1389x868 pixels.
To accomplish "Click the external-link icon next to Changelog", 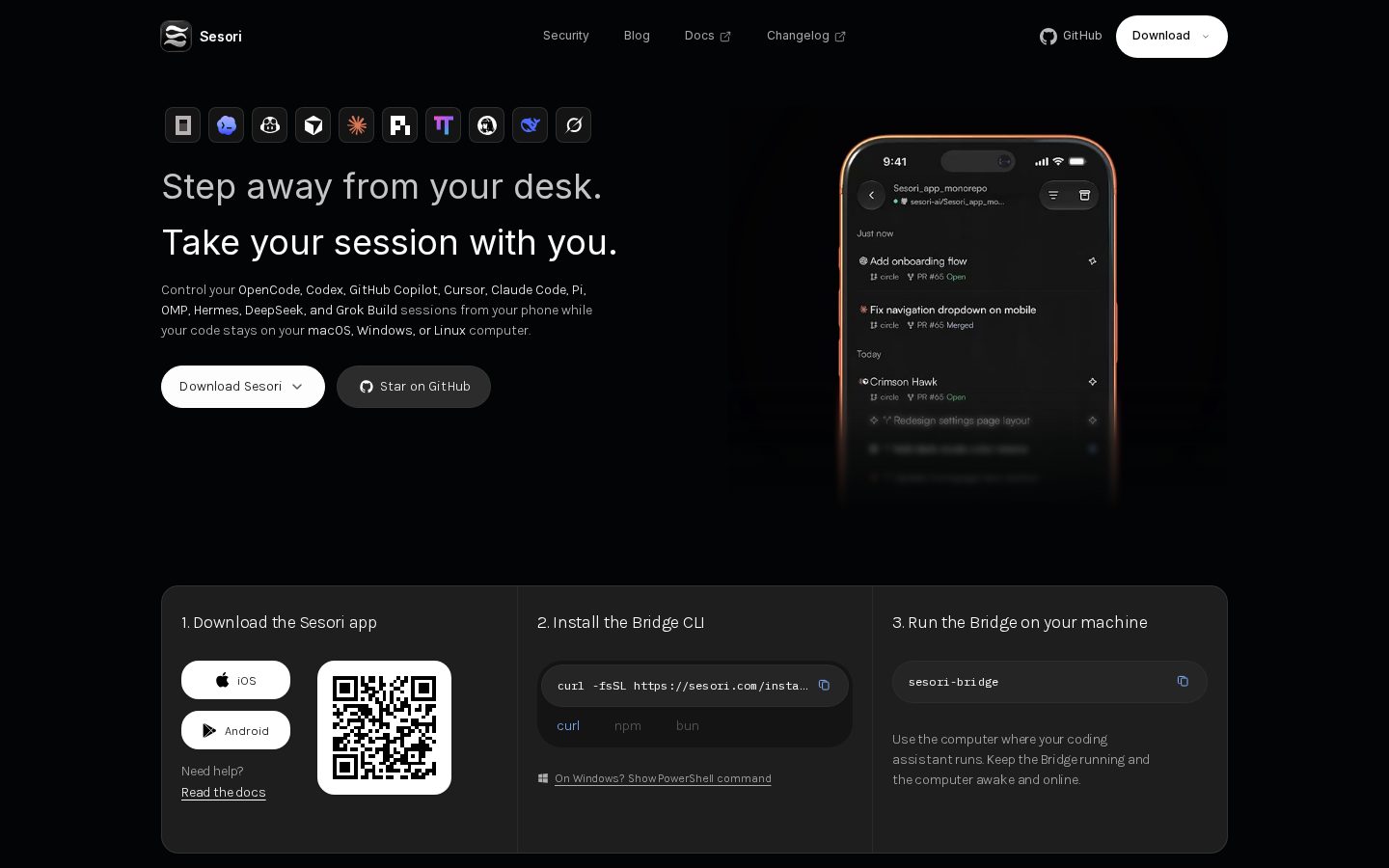I will 840,37.
